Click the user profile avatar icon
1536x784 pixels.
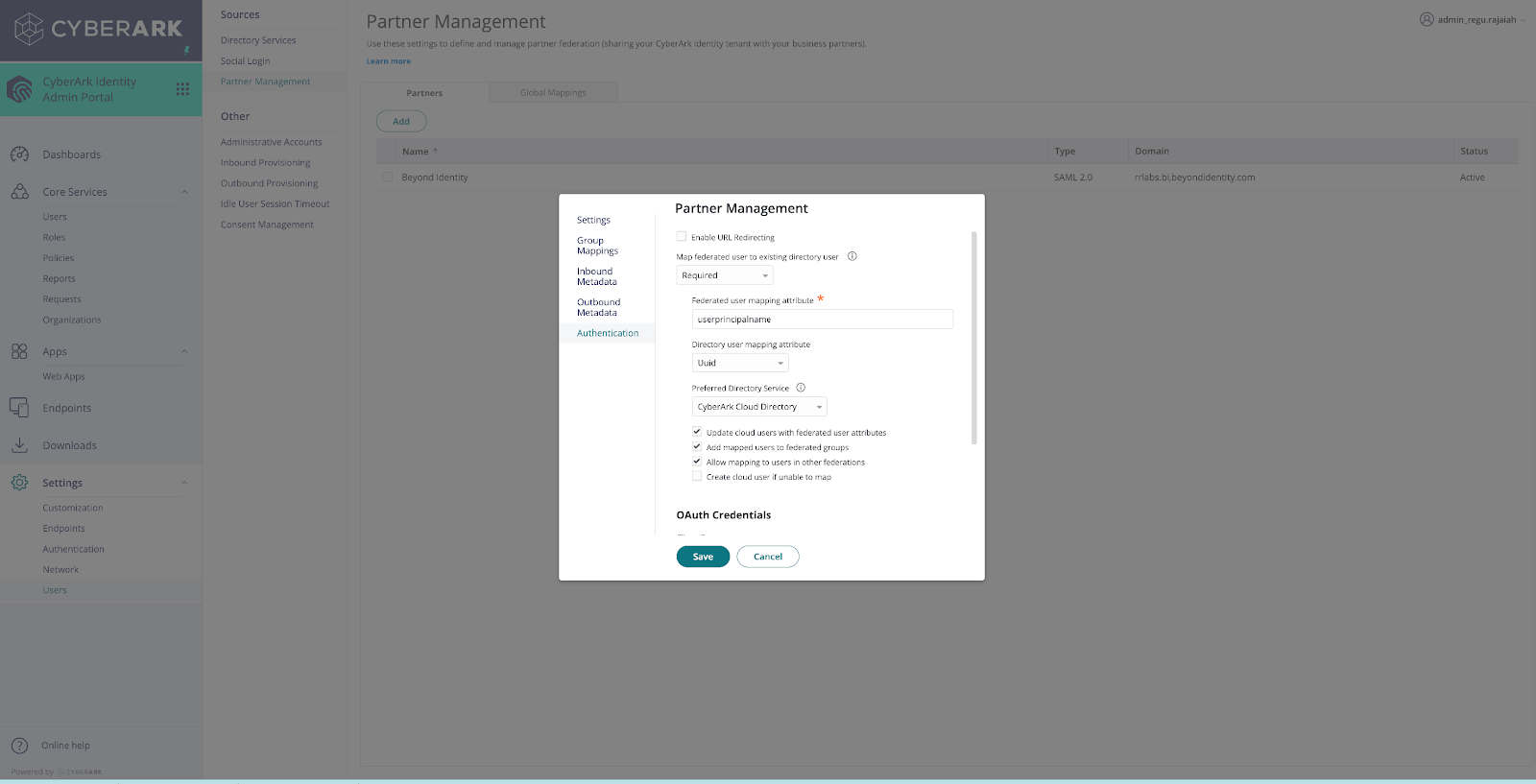pos(1427,19)
